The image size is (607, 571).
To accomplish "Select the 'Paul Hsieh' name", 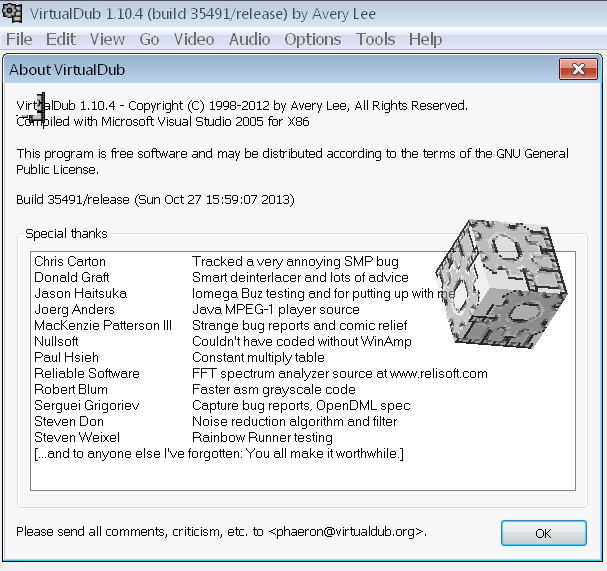I will (66, 357).
